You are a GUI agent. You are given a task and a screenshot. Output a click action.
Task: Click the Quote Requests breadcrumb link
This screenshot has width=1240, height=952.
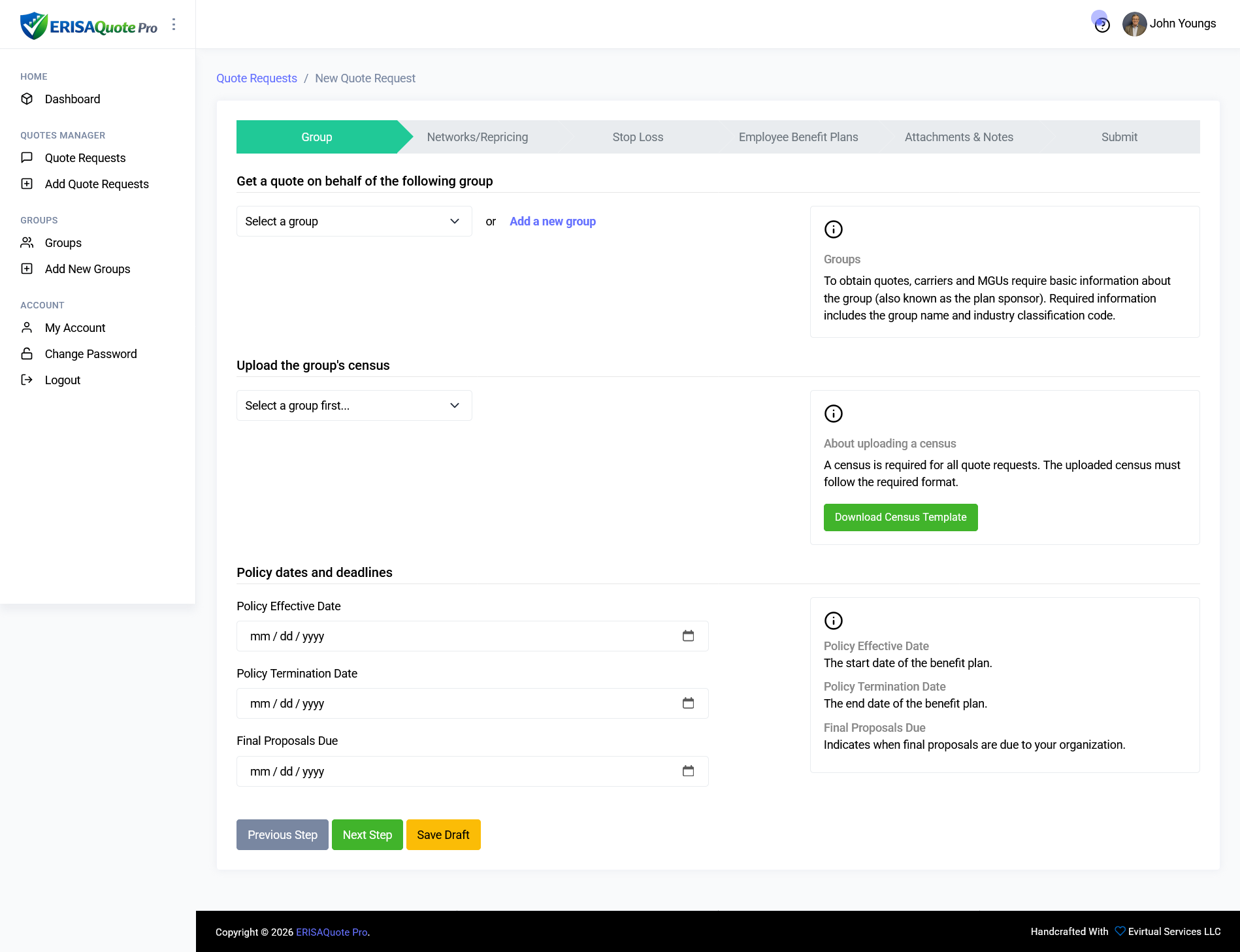[x=256, y=78]
